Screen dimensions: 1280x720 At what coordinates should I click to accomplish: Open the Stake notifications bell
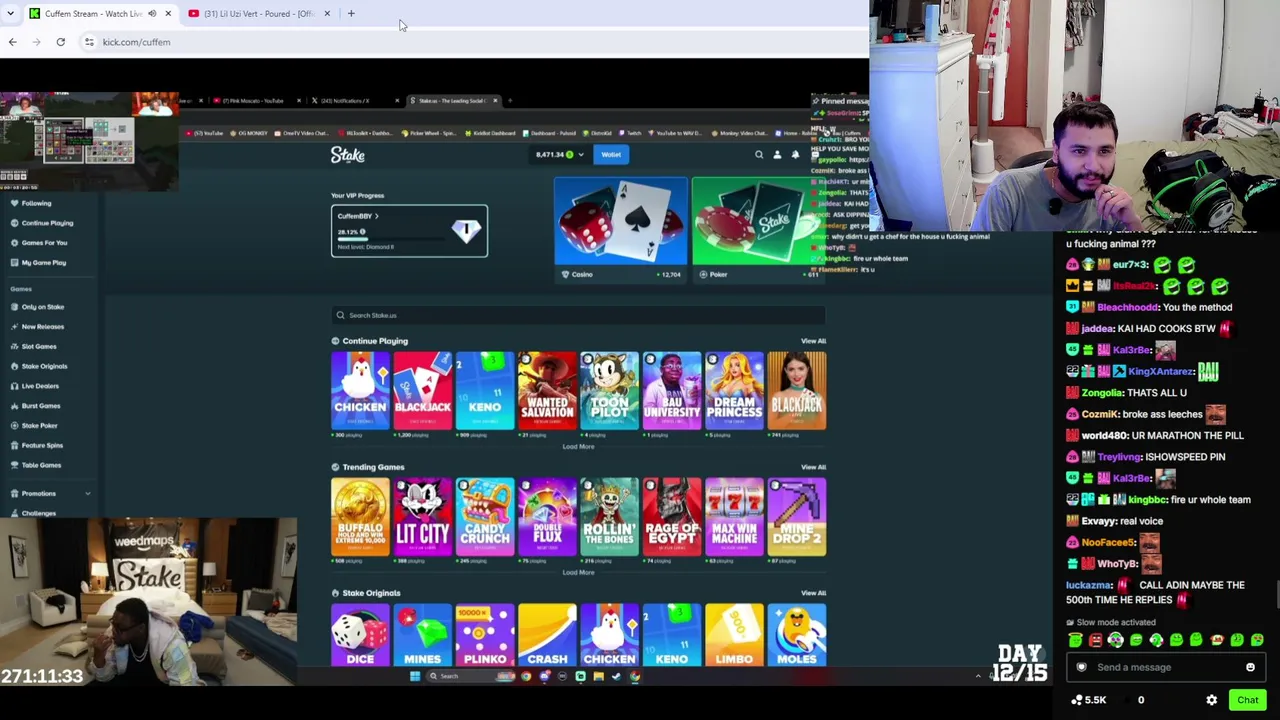point(795,155)
